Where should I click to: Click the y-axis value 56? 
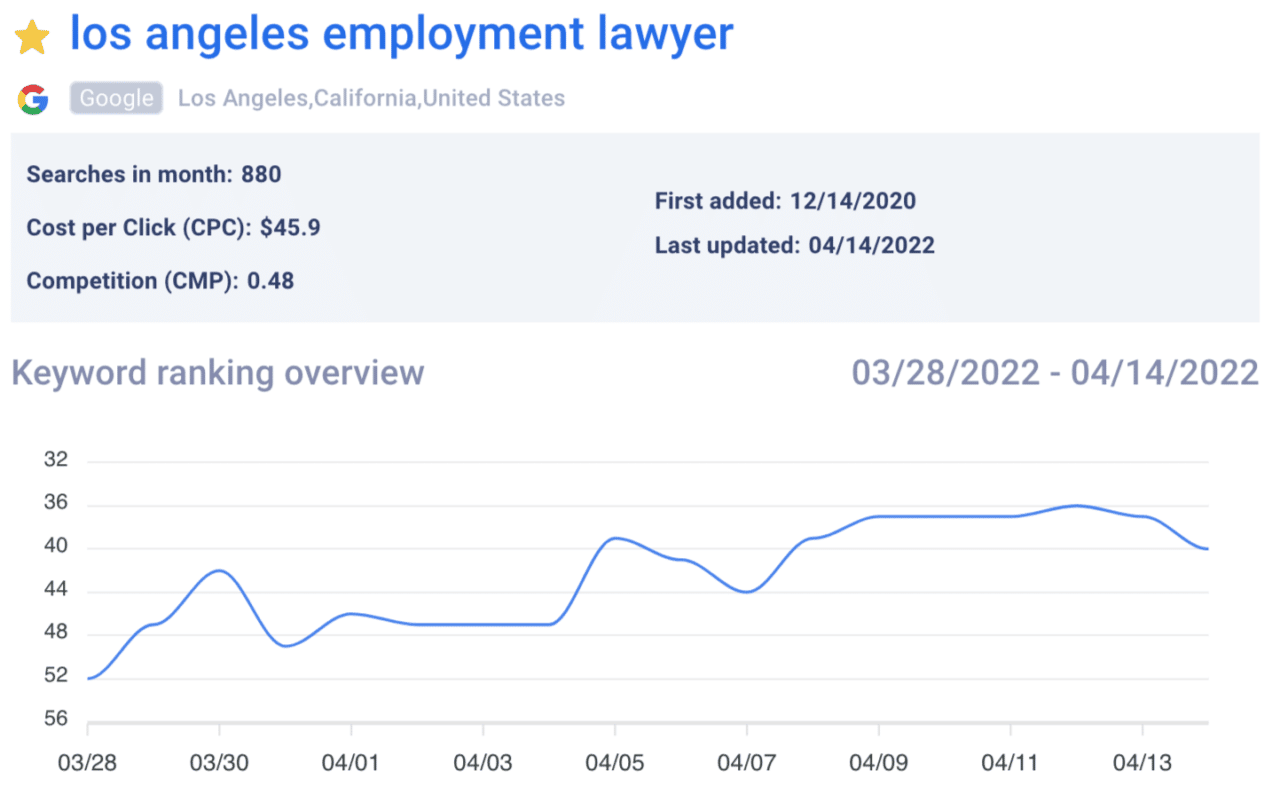(57, 719)
